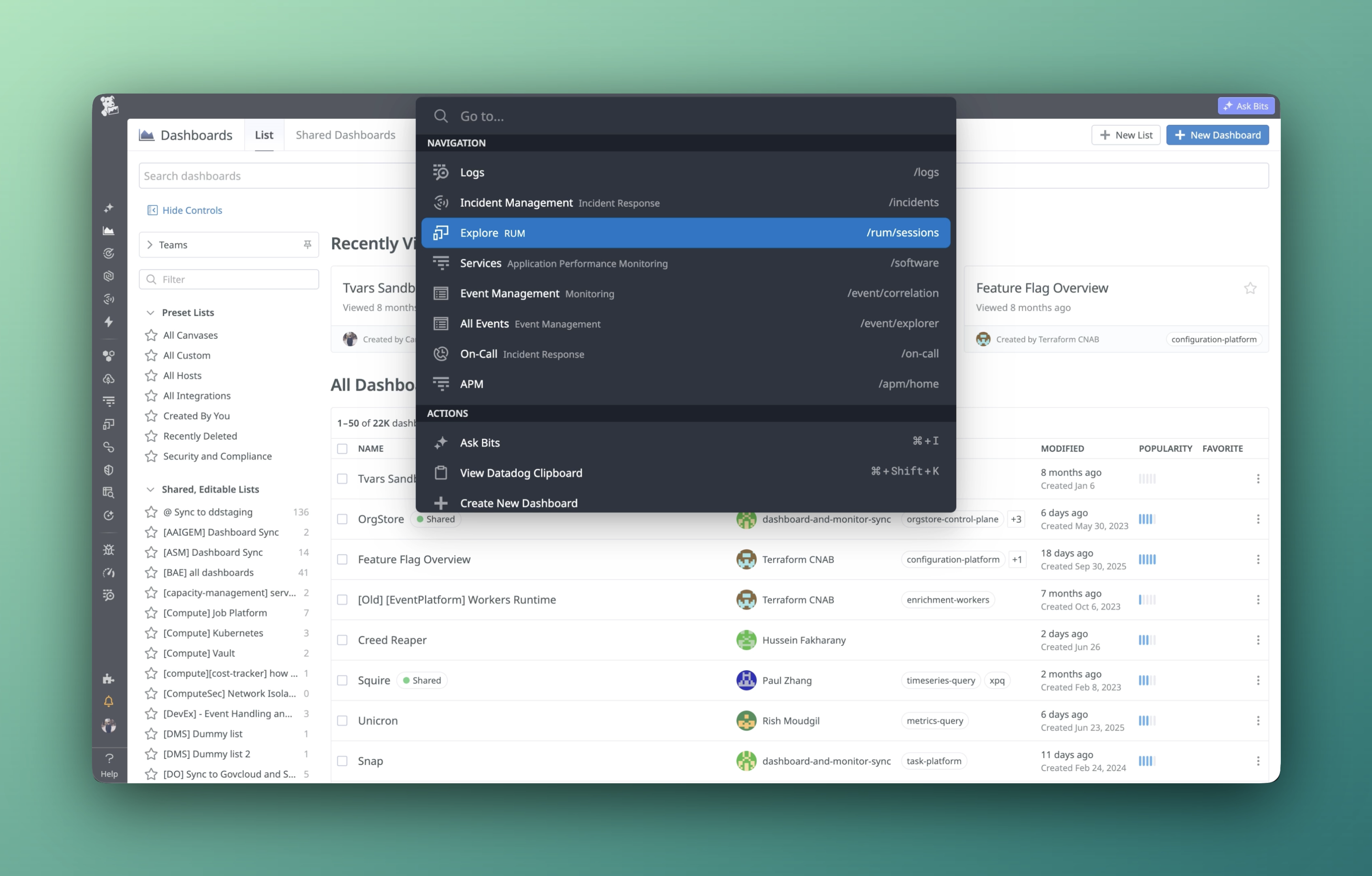
Task: Open the @ Sync to ddstaging list
Action: coord(207,512)
